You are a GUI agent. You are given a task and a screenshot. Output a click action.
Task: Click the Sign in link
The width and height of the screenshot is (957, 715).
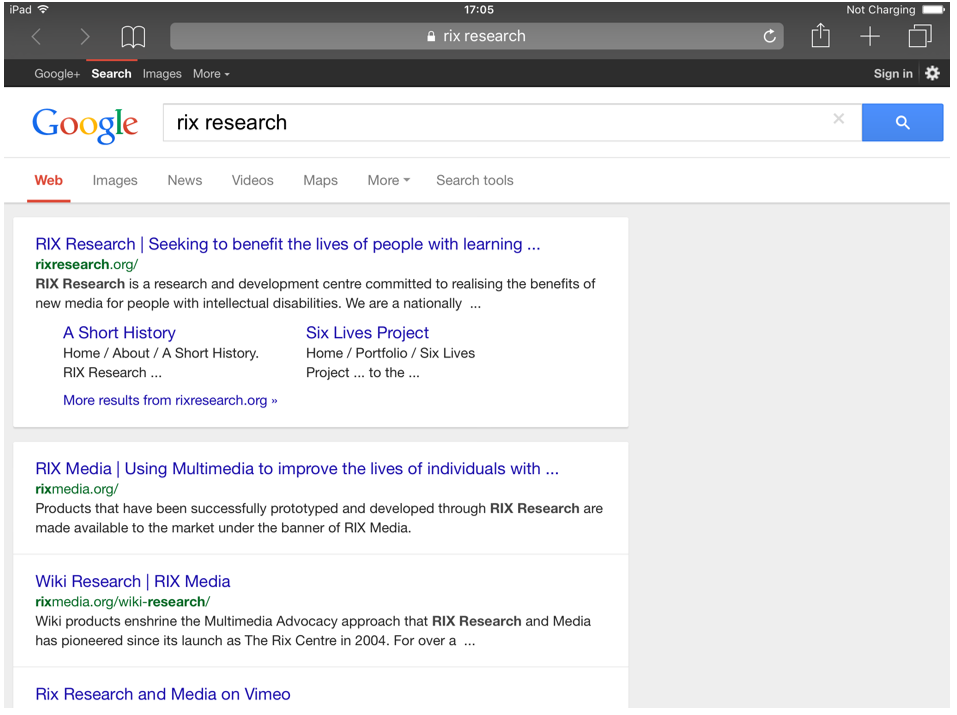tap(893, 74)
